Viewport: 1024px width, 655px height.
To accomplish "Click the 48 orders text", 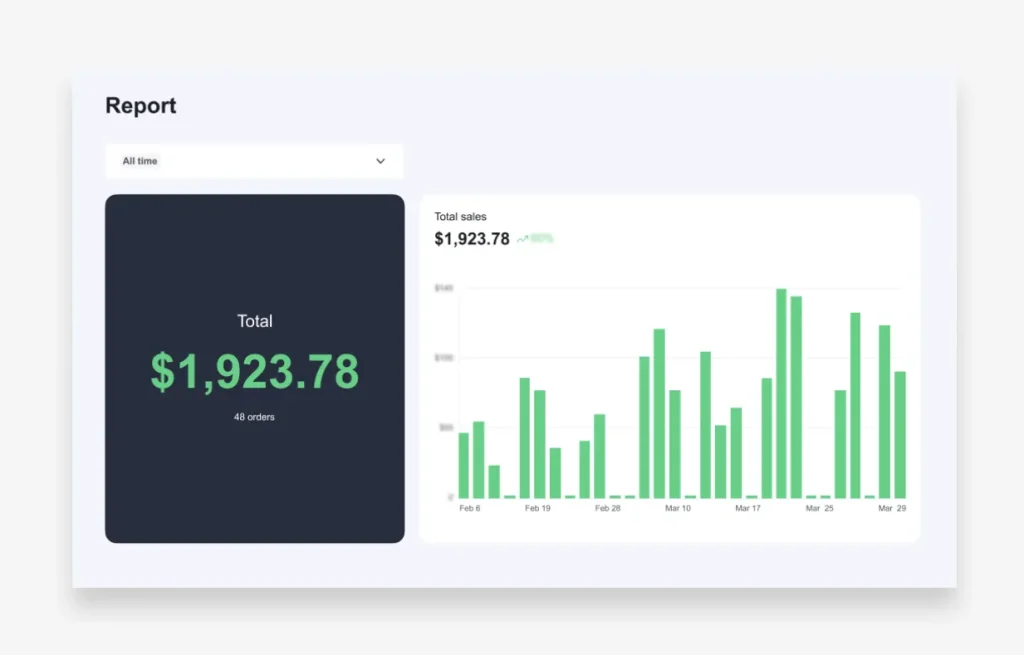I will (254, 417).
